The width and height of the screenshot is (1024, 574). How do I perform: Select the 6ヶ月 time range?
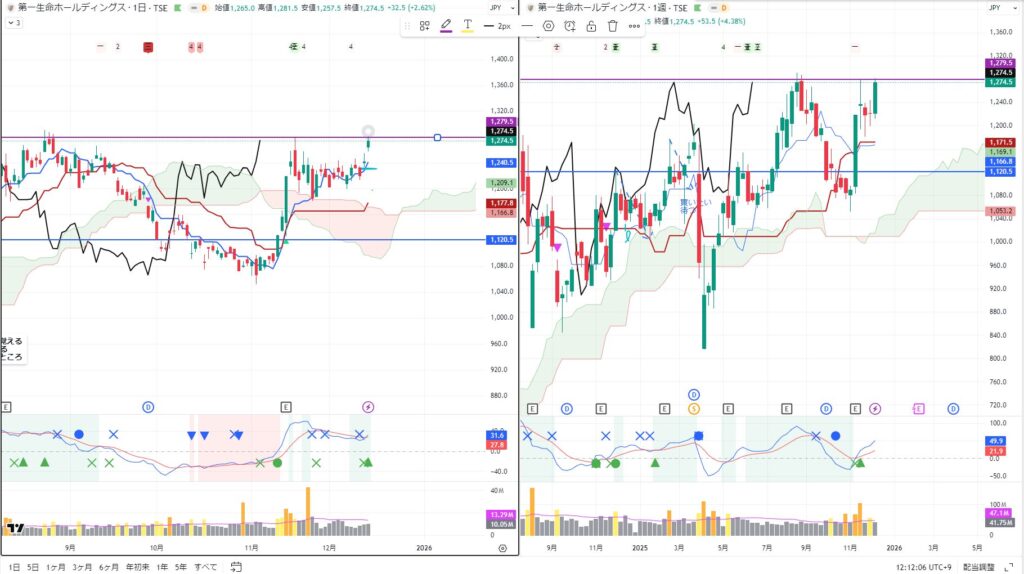coord(109,566)
